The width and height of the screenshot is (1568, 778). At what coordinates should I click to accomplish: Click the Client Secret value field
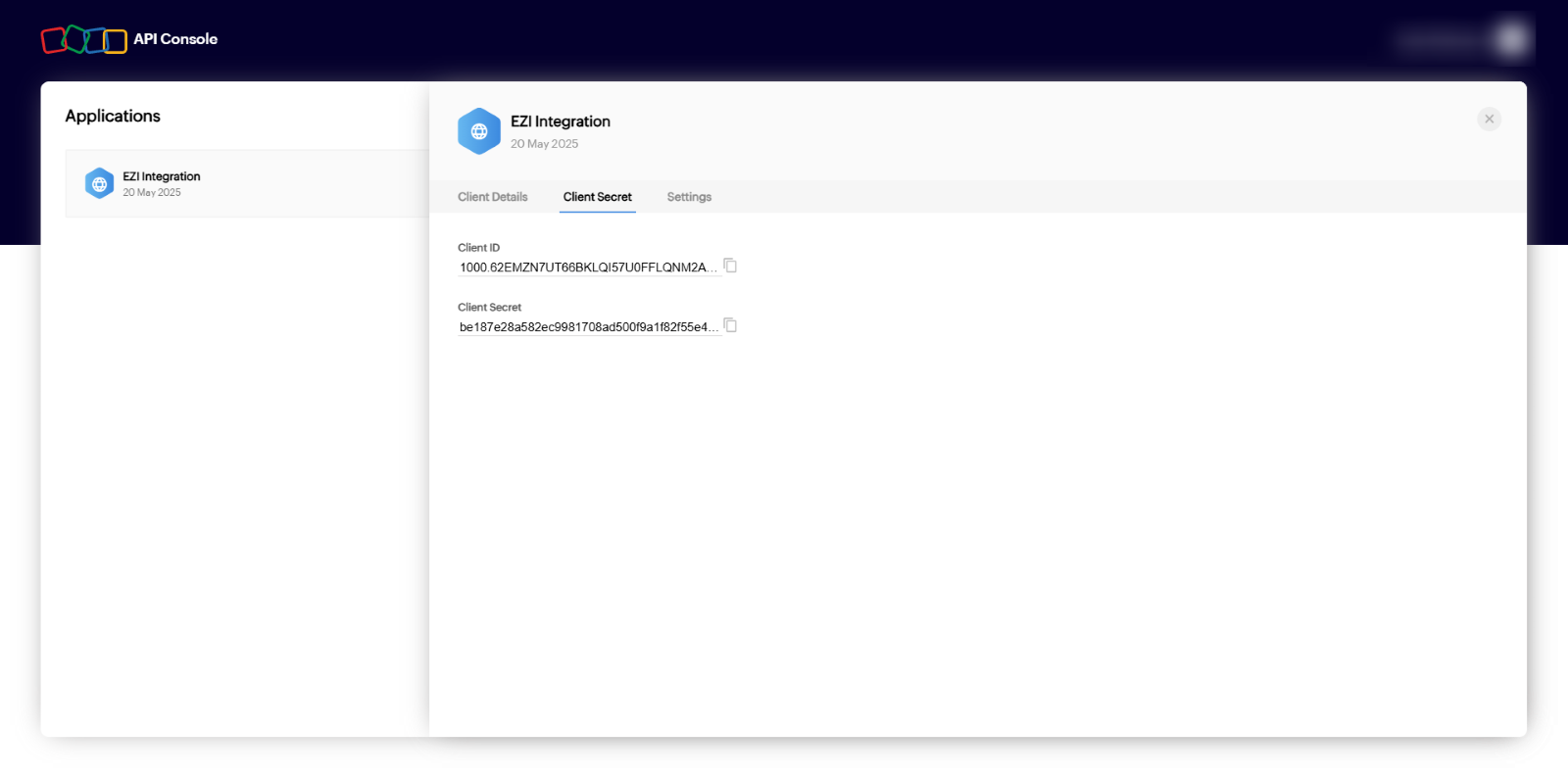tap(587, 327)
